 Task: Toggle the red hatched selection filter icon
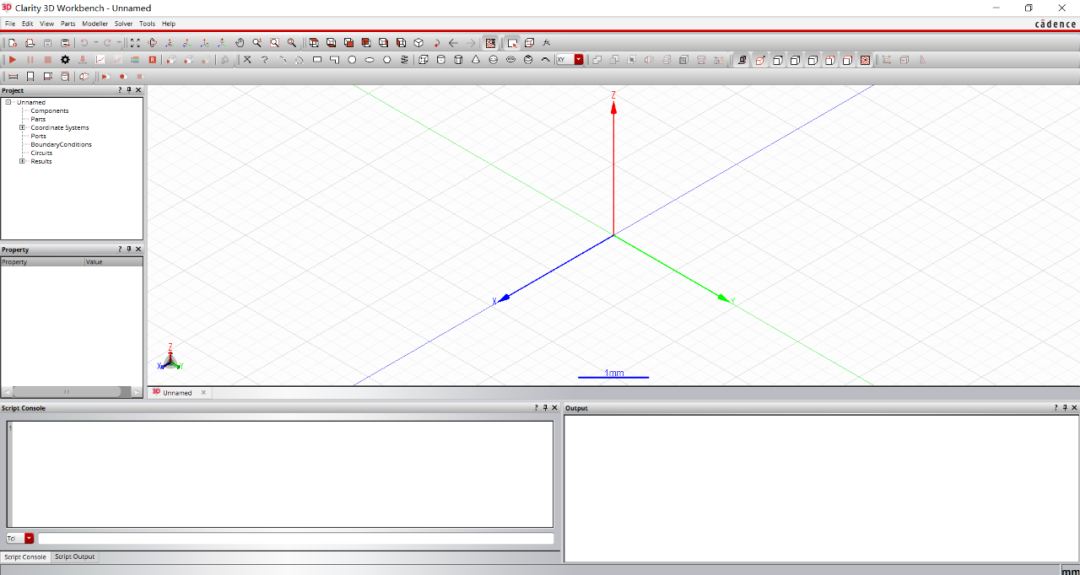[x=865, y=60]
